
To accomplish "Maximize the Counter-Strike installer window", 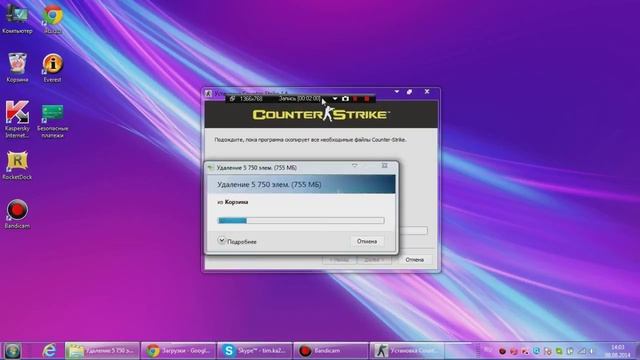I will 409,92.
